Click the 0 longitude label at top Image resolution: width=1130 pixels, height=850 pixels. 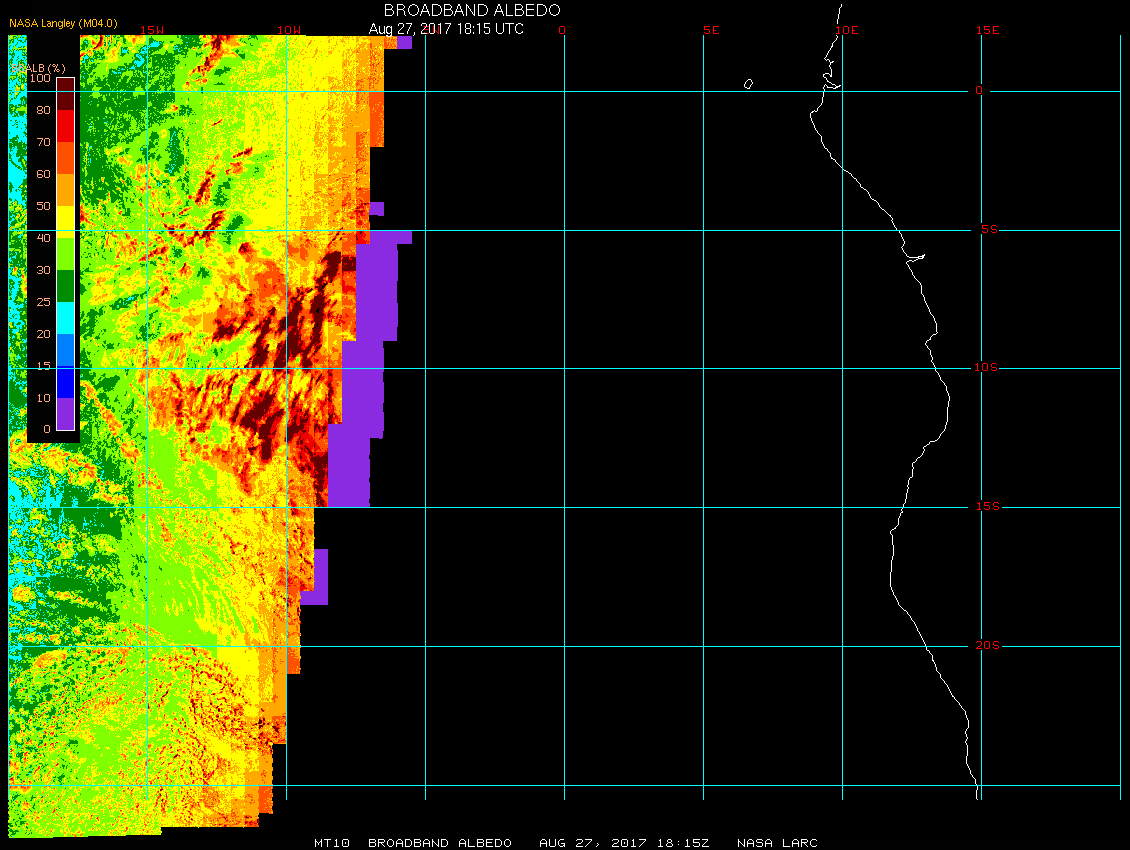point(562,30)
